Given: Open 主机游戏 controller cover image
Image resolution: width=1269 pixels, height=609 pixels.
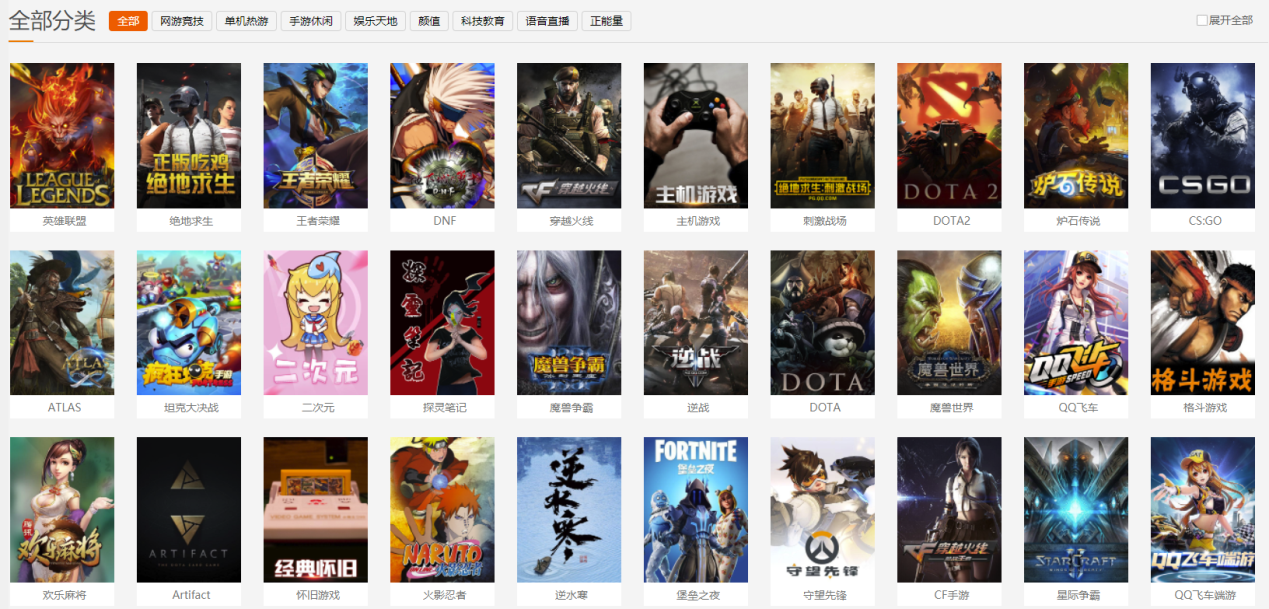Looking at the screenshot, I should point(696,136).
